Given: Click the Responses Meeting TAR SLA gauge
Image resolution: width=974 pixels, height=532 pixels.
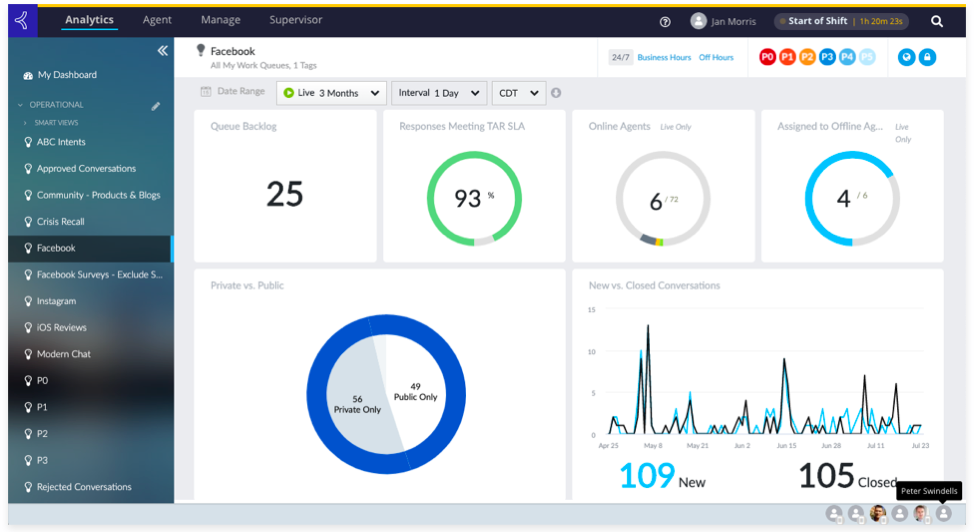Looking at the screenshot, I should click(x=474, y=199).
